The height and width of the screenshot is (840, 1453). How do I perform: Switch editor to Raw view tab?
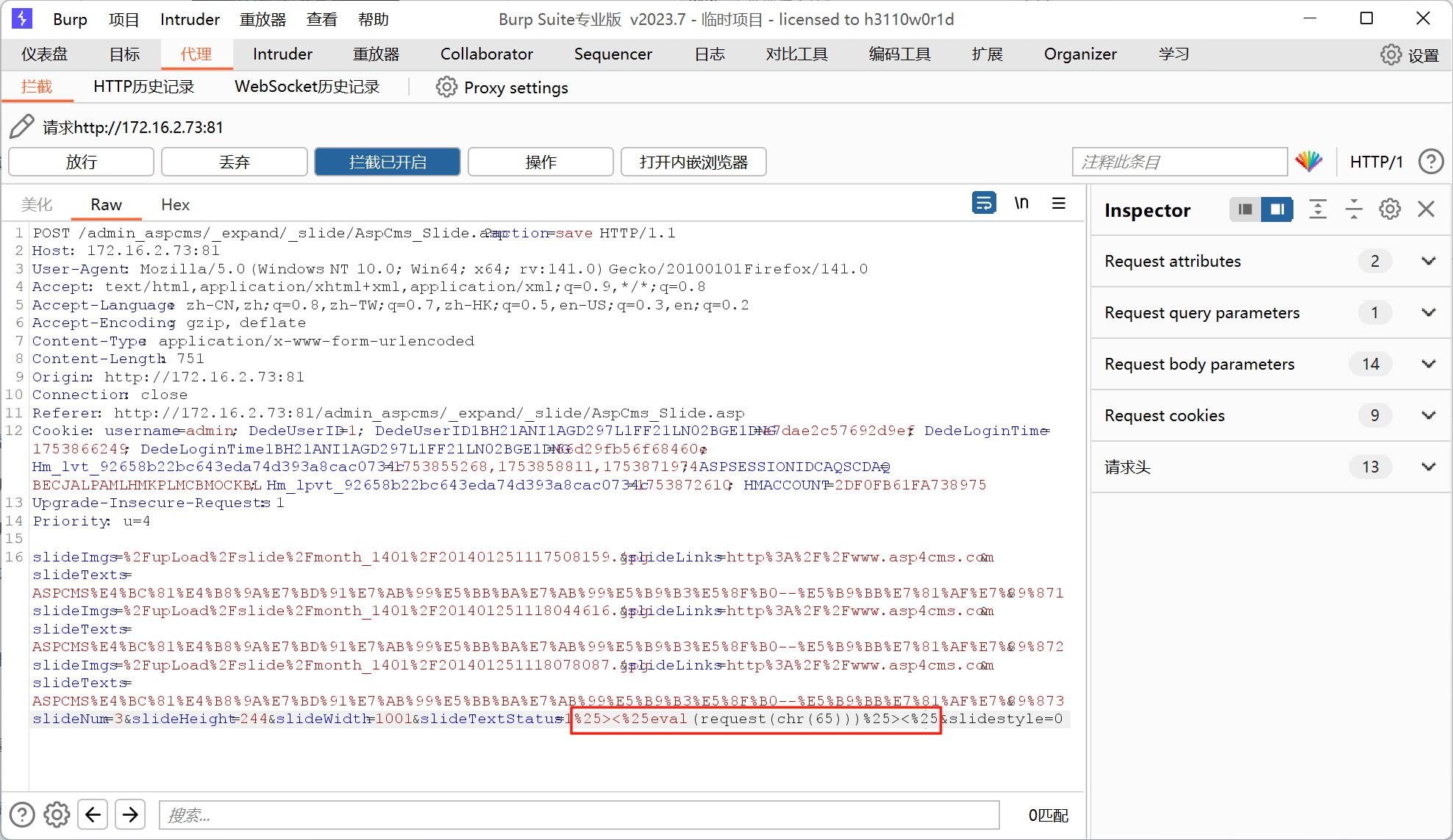click(106, 204)
